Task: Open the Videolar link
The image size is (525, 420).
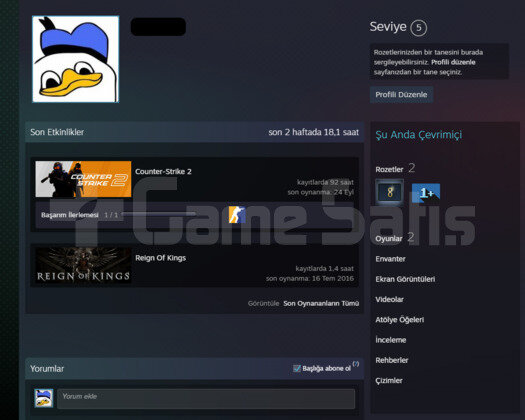Action: pos(389,299)
